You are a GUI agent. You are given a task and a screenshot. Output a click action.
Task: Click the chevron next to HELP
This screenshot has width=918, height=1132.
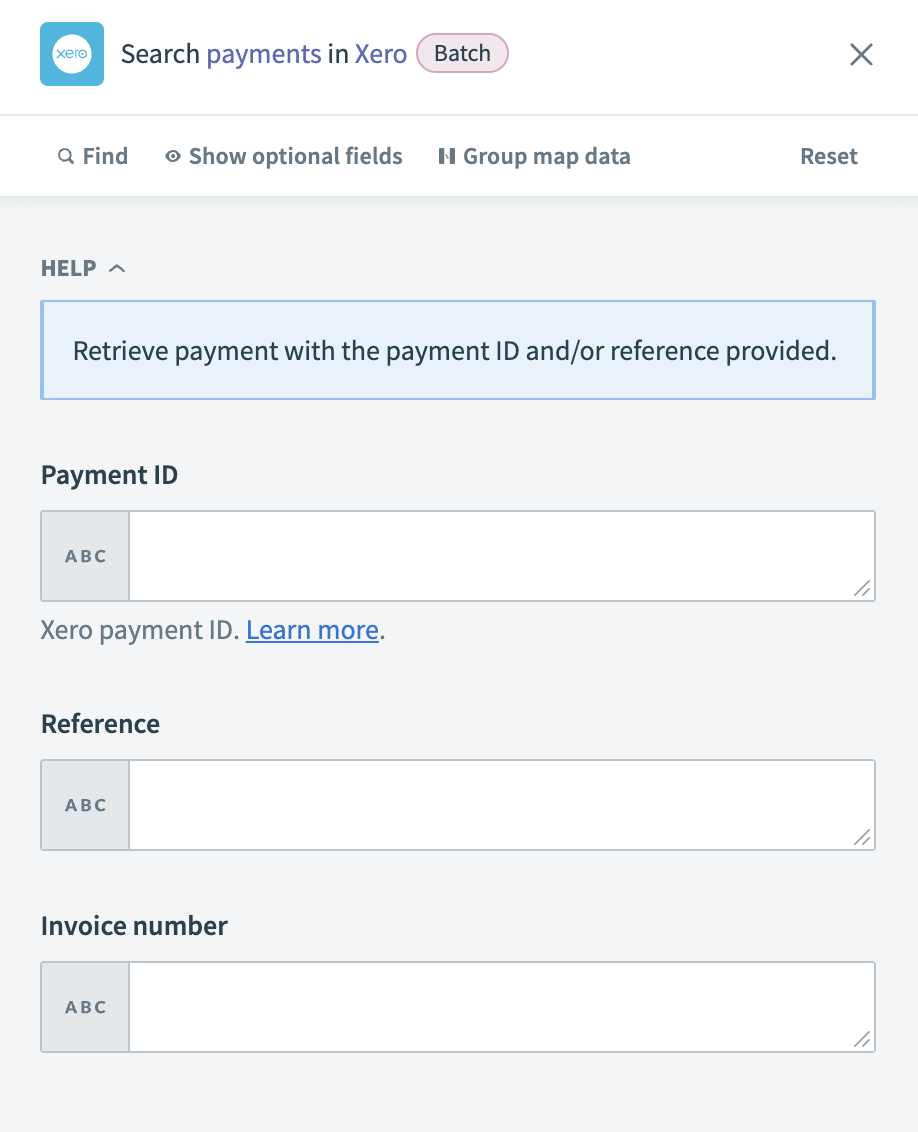pyautogui.click(x=117, y=267)
